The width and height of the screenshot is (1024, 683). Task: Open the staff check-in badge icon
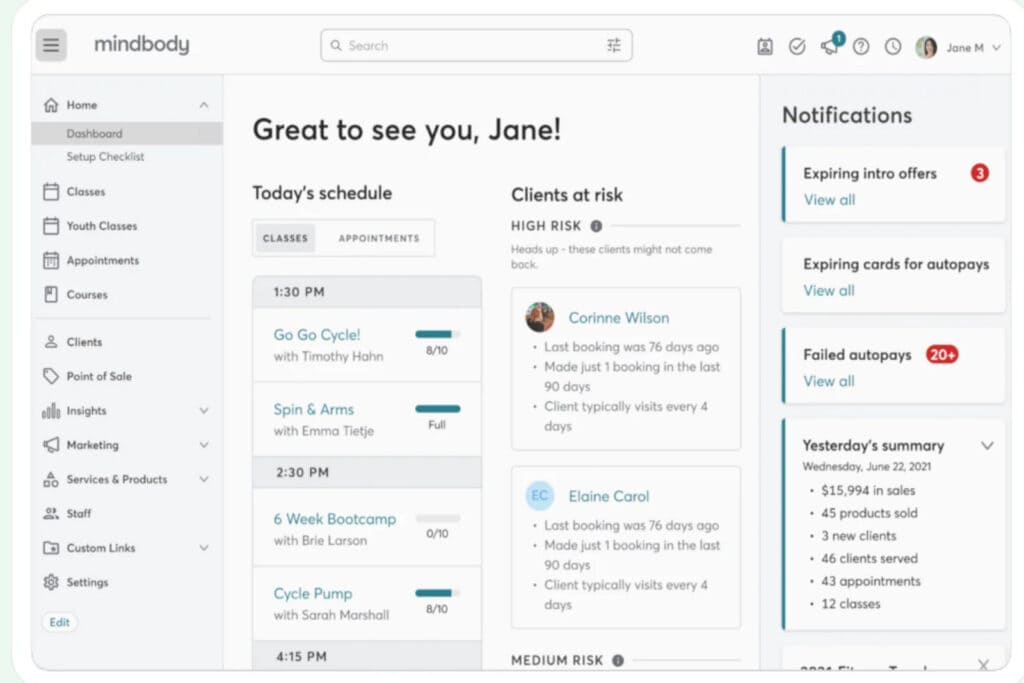[765, 46]
